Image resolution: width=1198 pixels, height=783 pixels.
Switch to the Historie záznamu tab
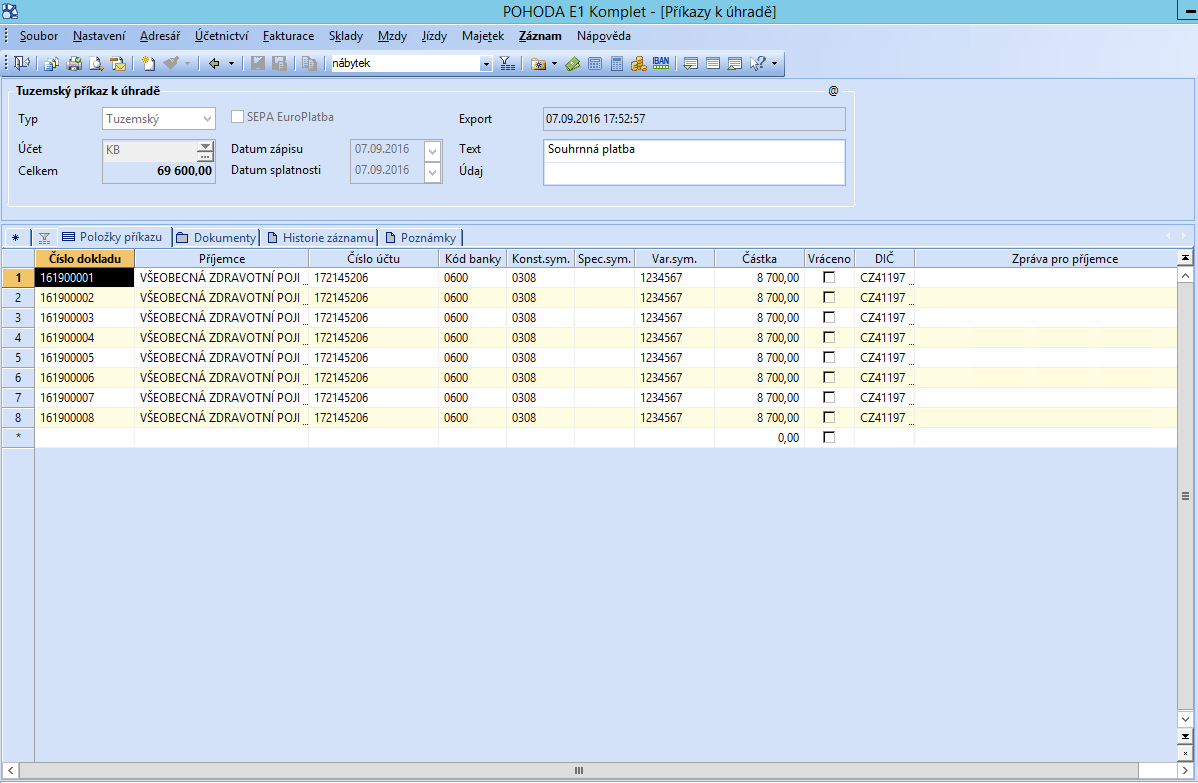320,238
